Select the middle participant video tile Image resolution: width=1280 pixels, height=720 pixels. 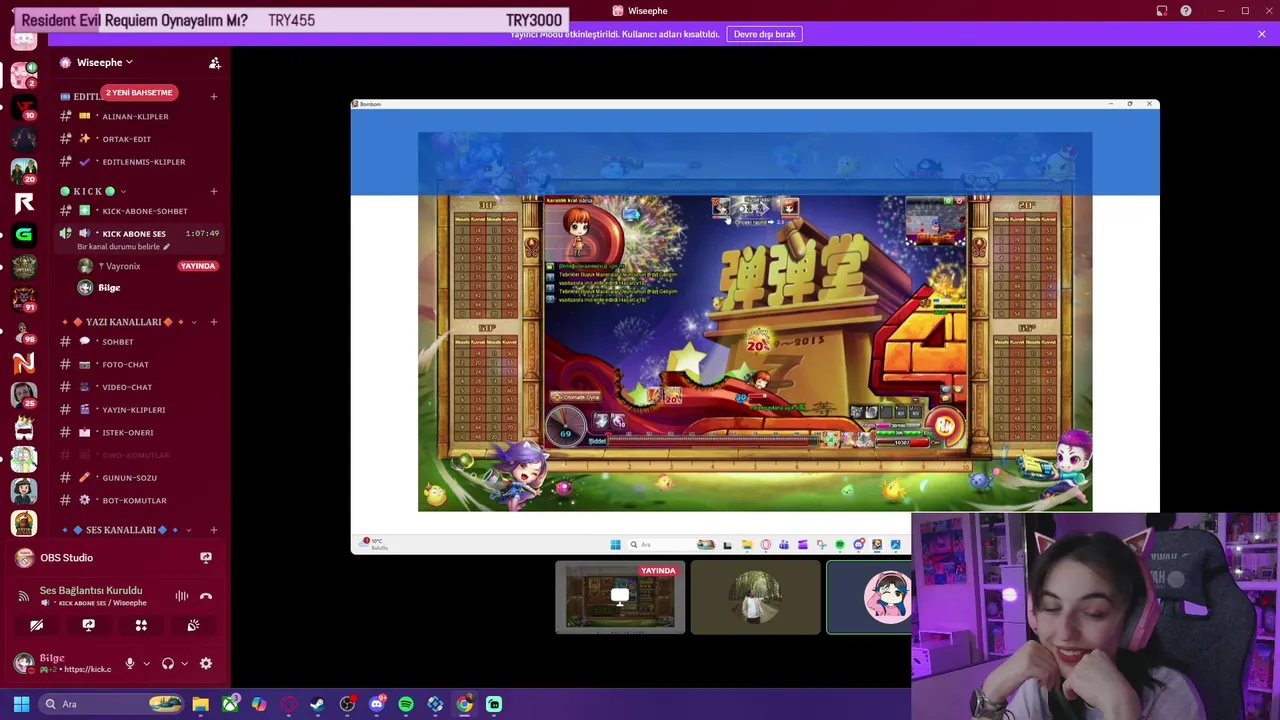point(755,597)
